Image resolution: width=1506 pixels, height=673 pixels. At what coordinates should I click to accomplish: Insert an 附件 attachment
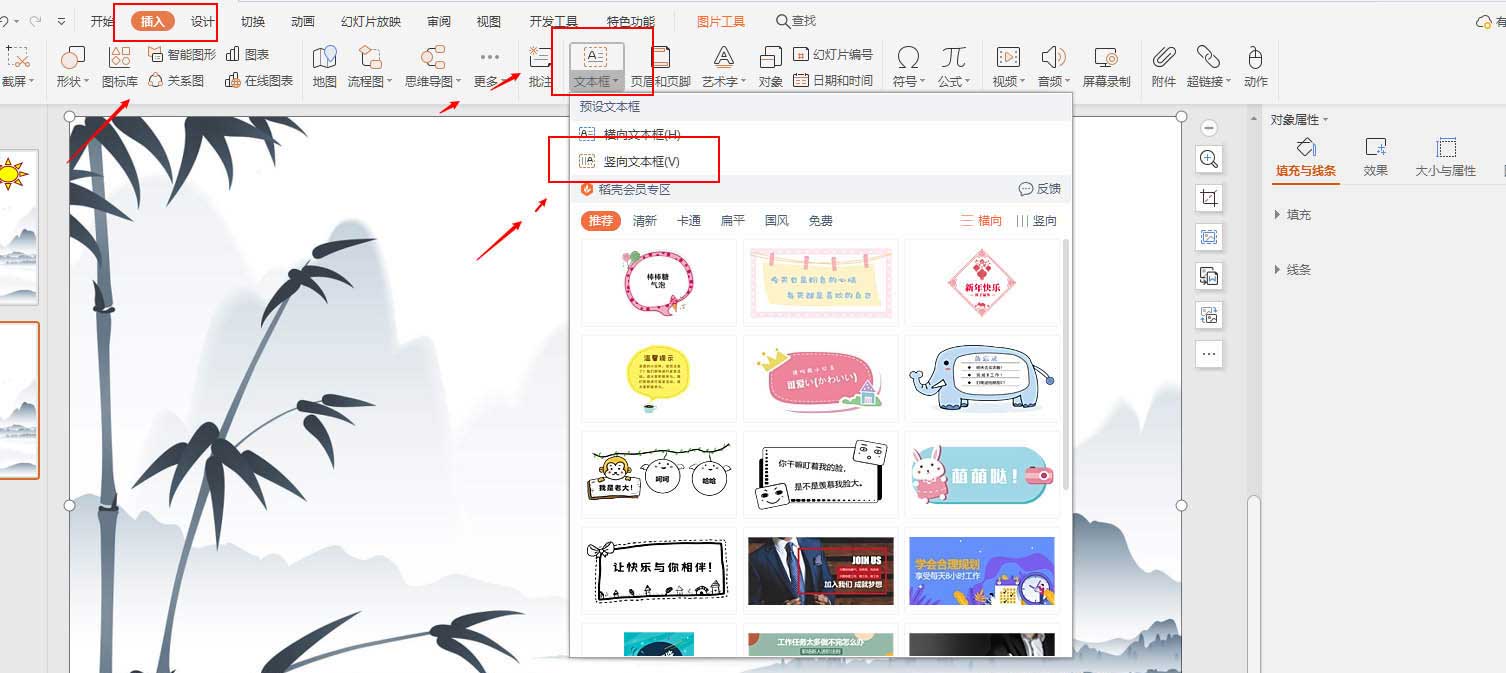coord(1163,66)
